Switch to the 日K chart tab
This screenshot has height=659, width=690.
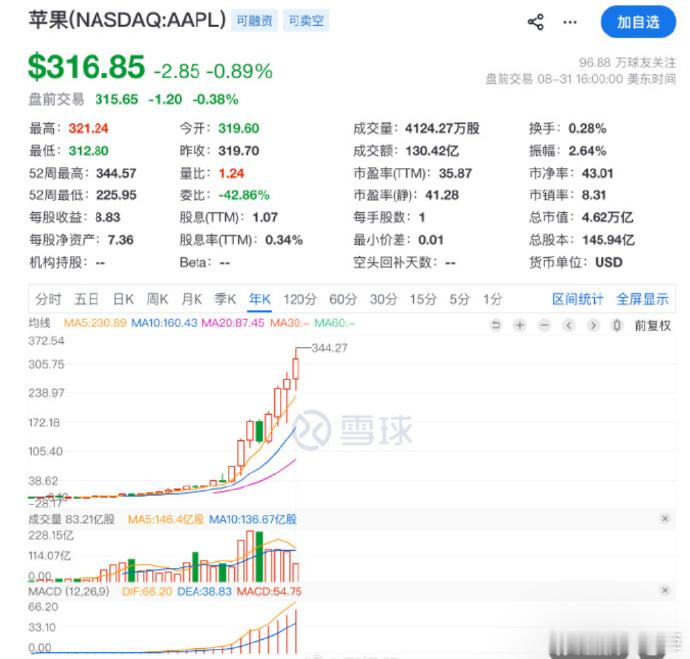[x=123, y=299]
